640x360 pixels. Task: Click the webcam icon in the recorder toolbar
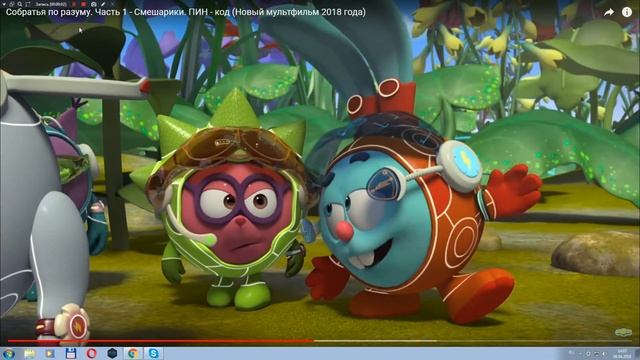[93, 4]
